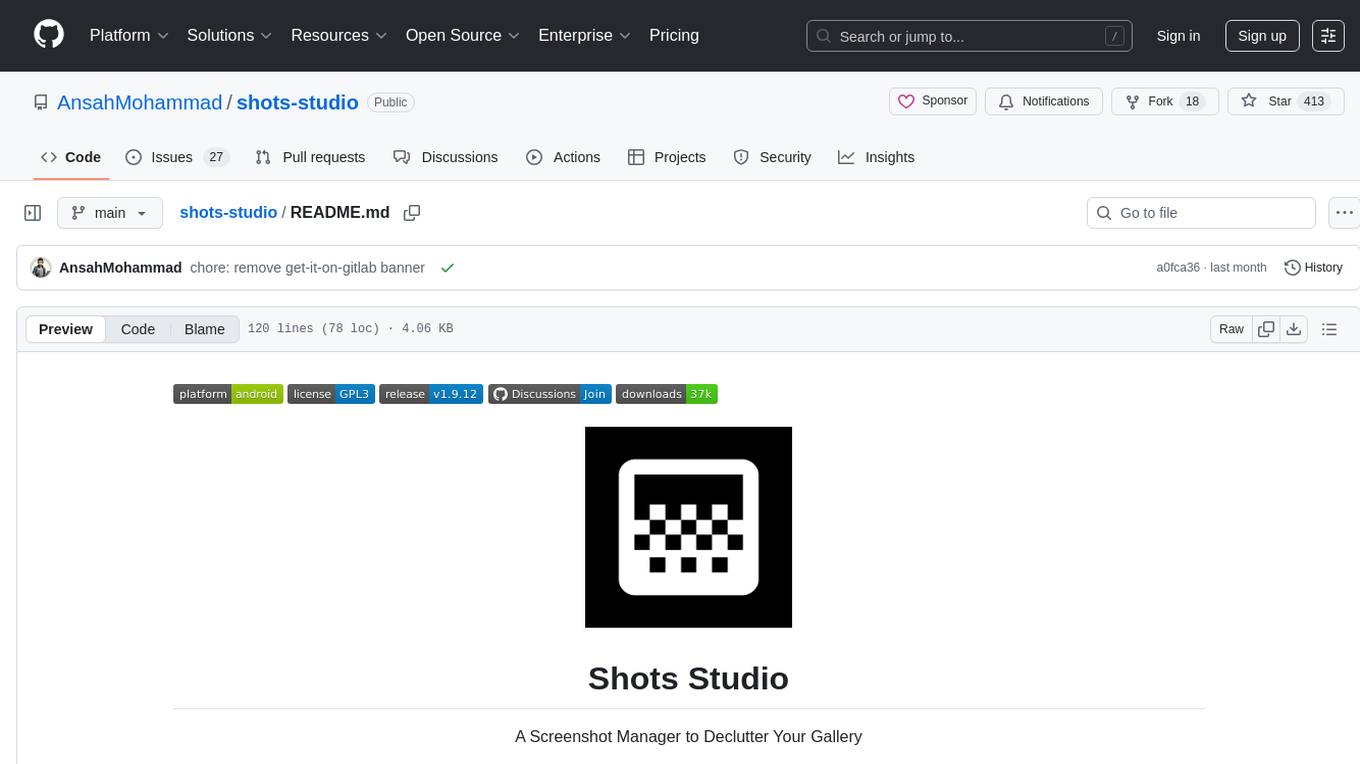Copy raw file contents

coord(1266,329)
